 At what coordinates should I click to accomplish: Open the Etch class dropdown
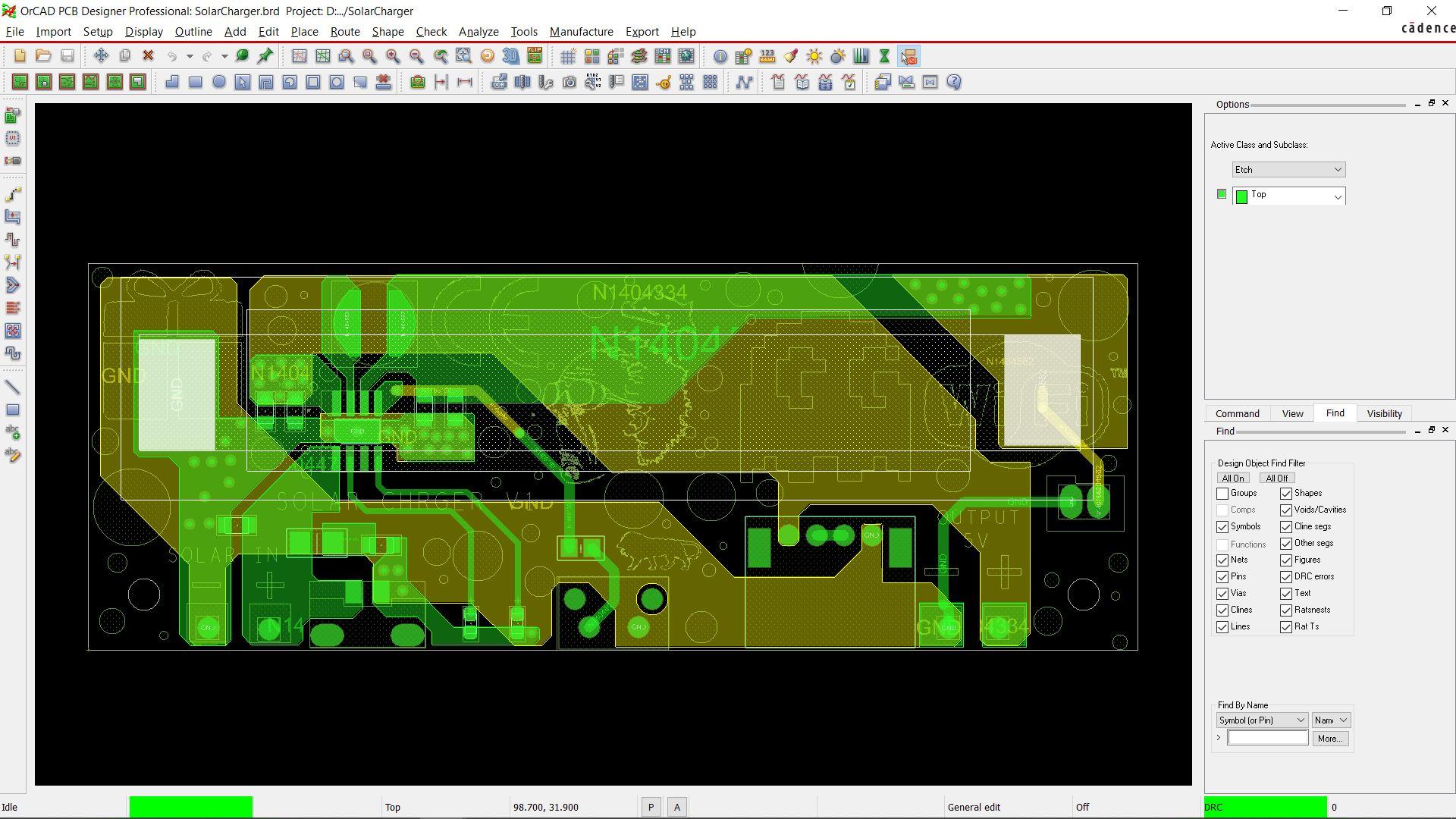click(1288, 170)
